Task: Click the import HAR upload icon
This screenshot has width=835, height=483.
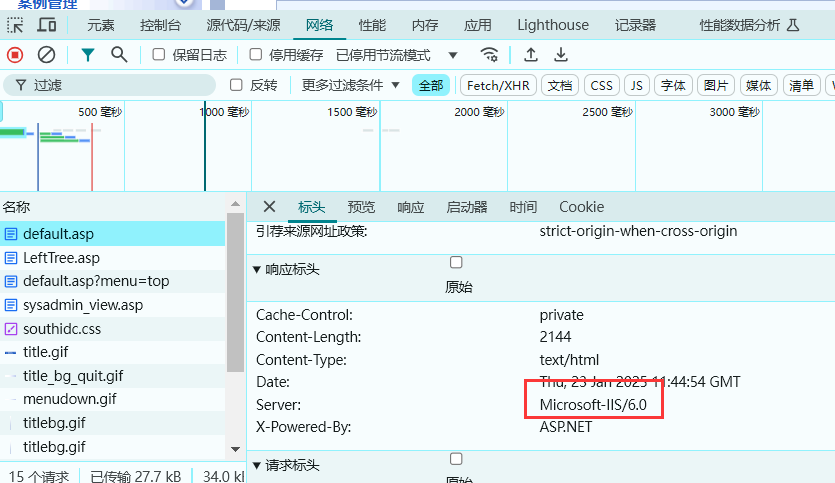Action: pos(531,55)
